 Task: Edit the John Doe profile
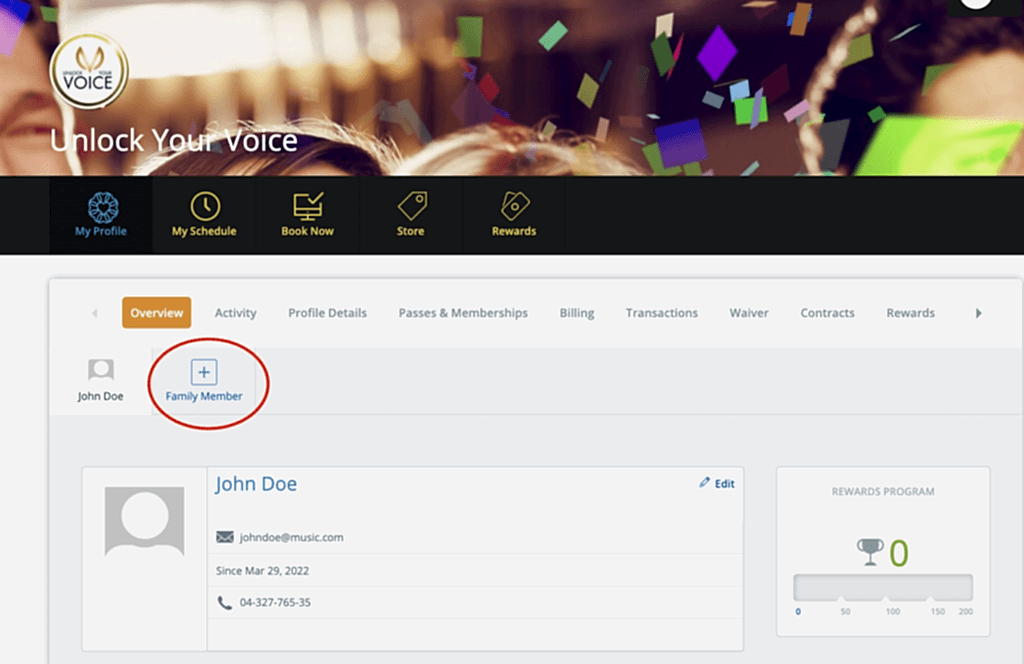[716, 483]
